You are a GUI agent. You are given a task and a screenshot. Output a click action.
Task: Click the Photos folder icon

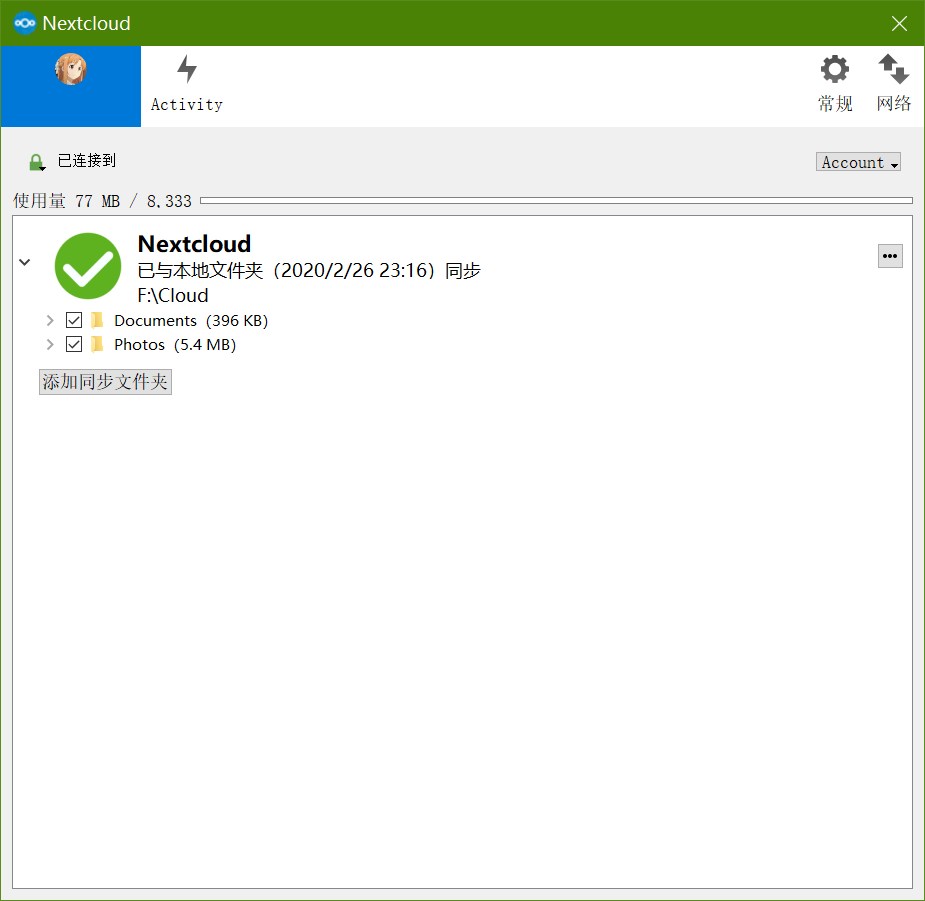[x=97, y=344]
